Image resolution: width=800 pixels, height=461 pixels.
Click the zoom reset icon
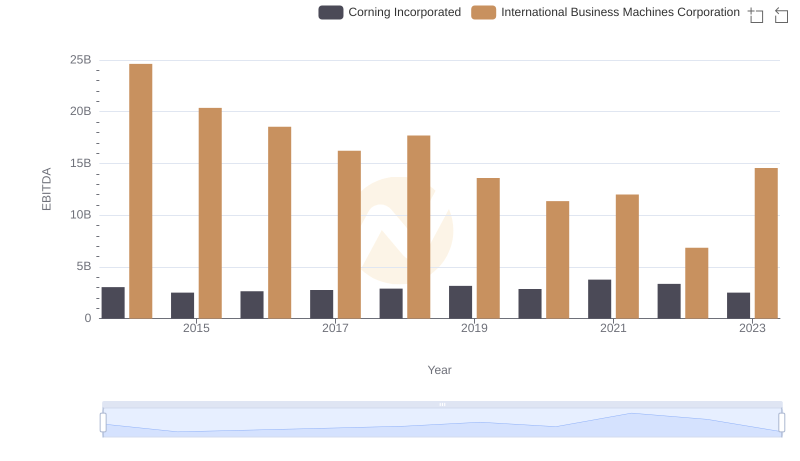click(x=781, y=15)
